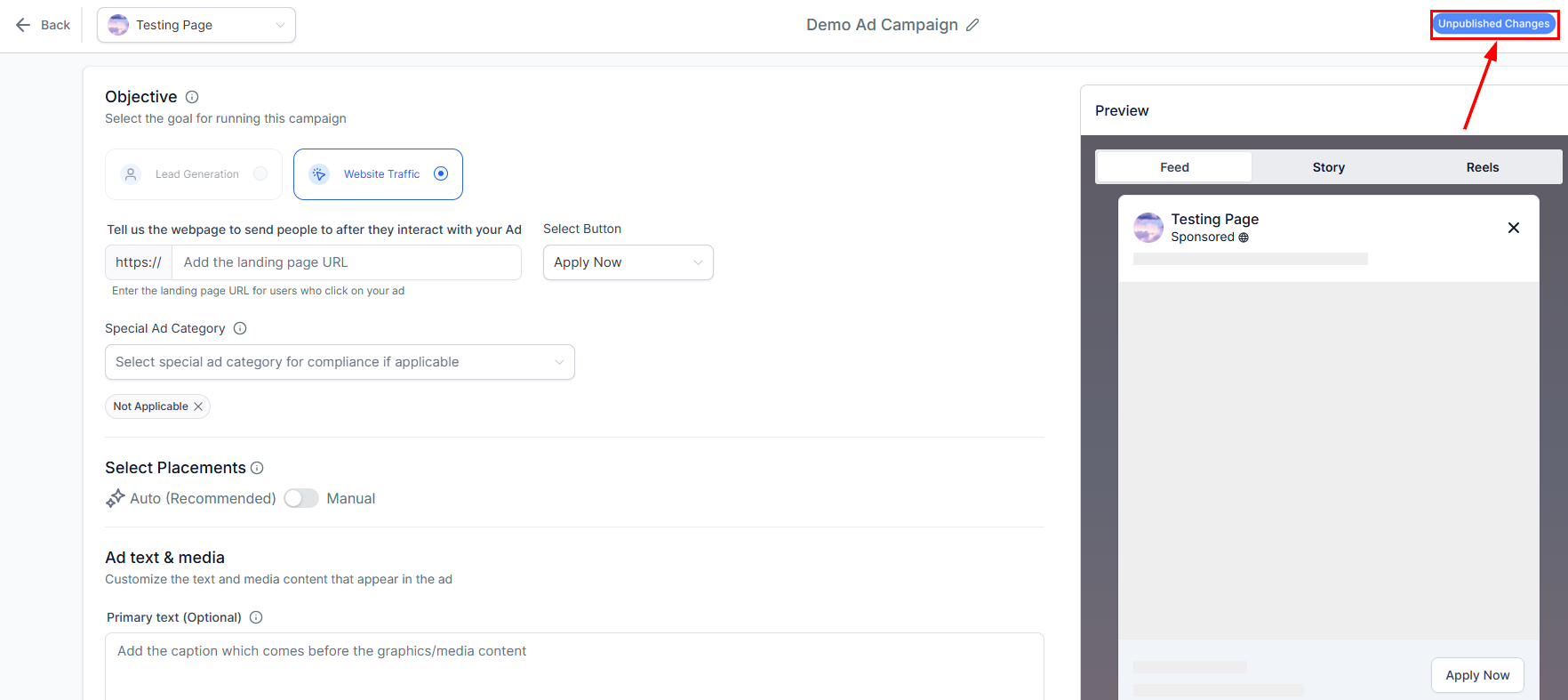This screenshot has width=1568, height=700.
Task: Click Testing Page avatar in preview
Action: (x=1148, y=228)
